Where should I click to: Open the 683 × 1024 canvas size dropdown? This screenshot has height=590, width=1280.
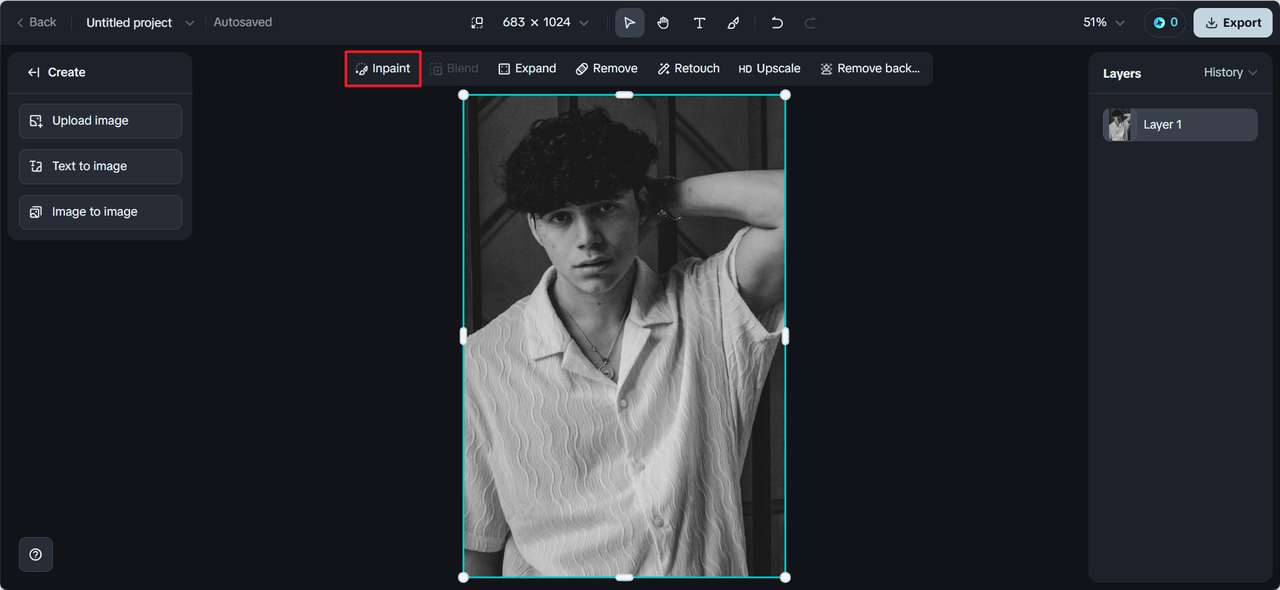pos(545,22)
